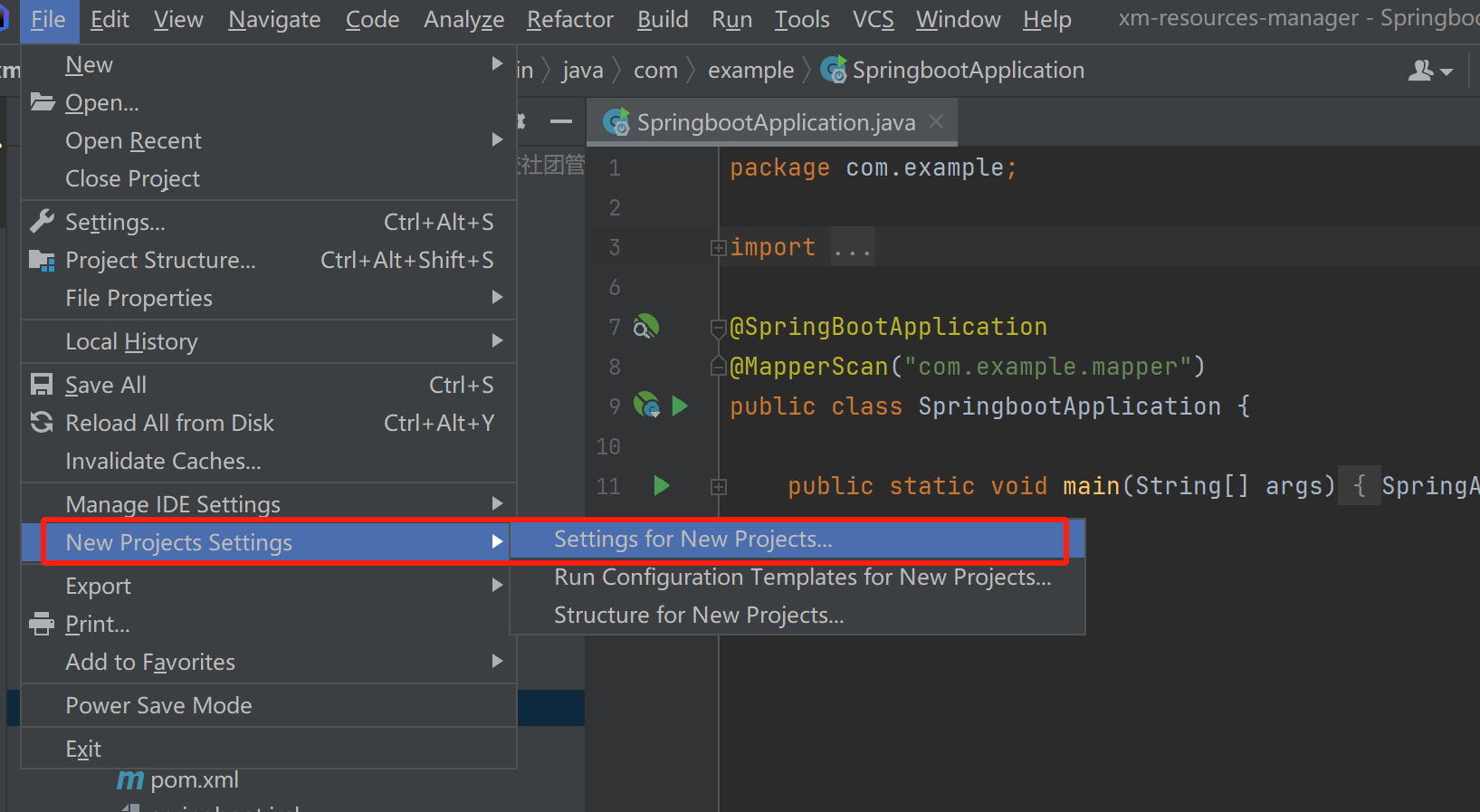Screen dimensions: 1480x812
Task: Open the Help menu
Action: click(1047, 20)
